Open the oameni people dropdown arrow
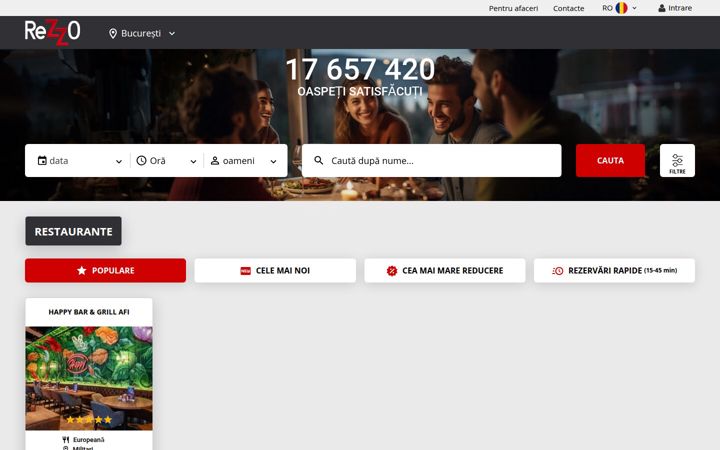This screenshot has width=720, height=450. (273, 161)
